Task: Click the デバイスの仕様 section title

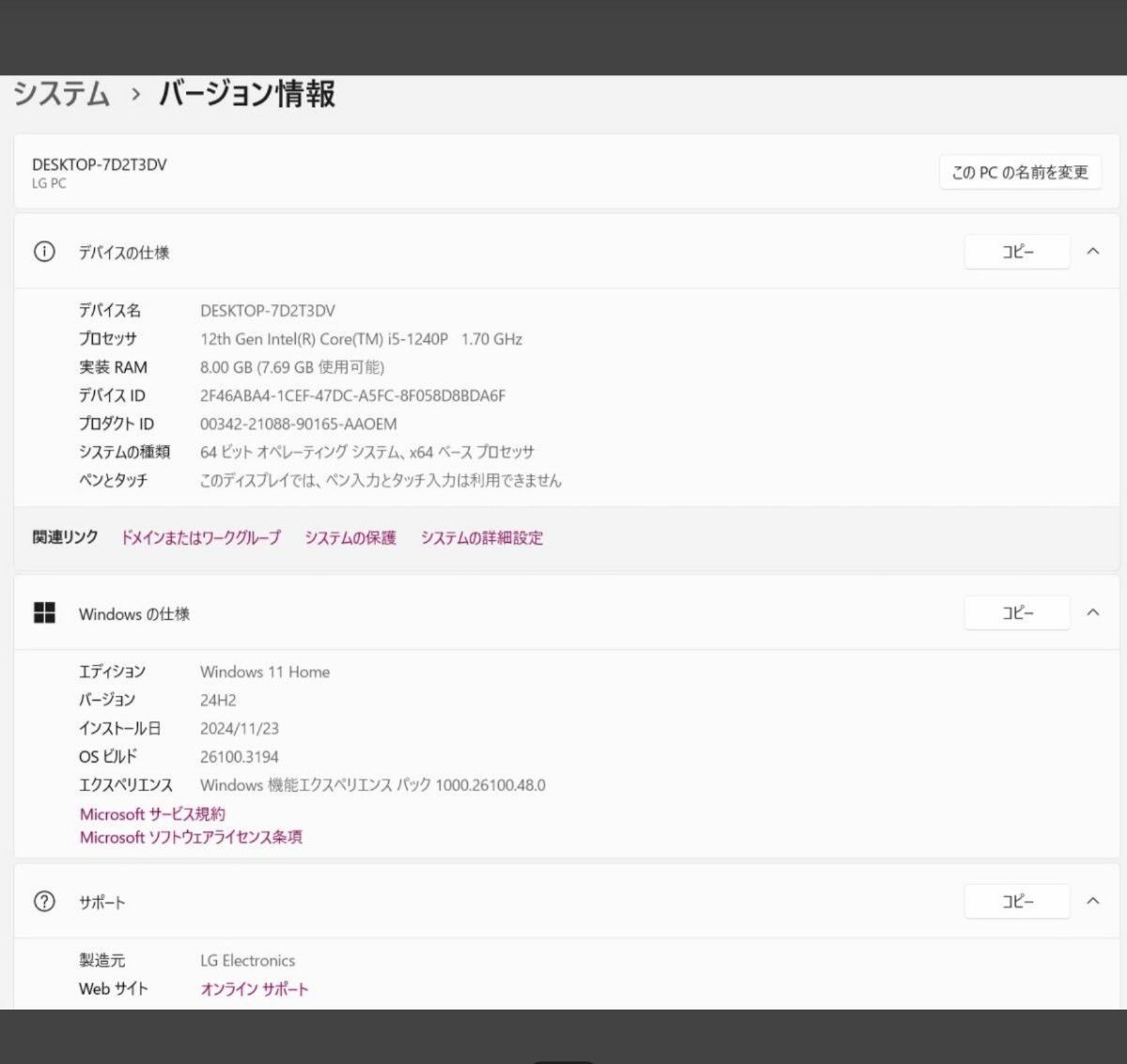Action: click(124, 253)
